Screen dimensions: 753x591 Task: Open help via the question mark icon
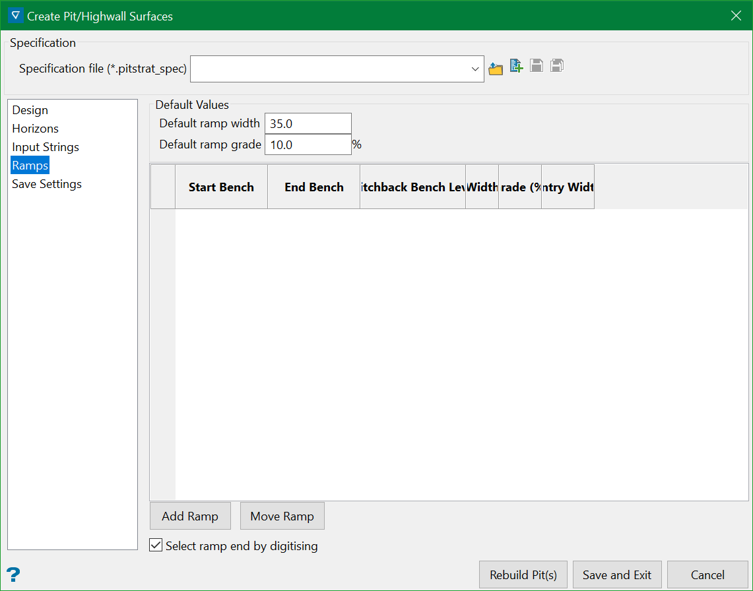(x=13, y=574)
